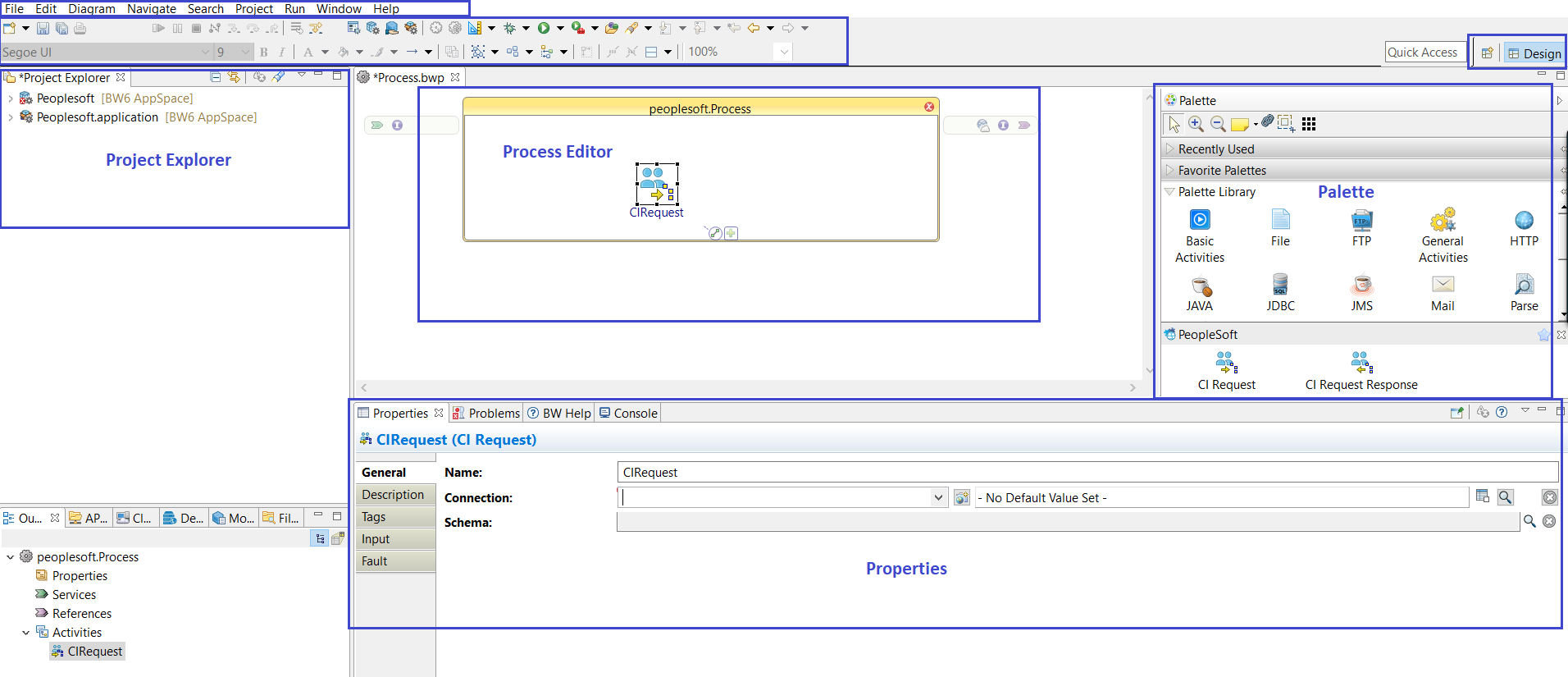Image resolution: width=1568 pixels, height=677 pixels.
Task: Close the Process.bwp editor tab
Action: coord(455,77)
